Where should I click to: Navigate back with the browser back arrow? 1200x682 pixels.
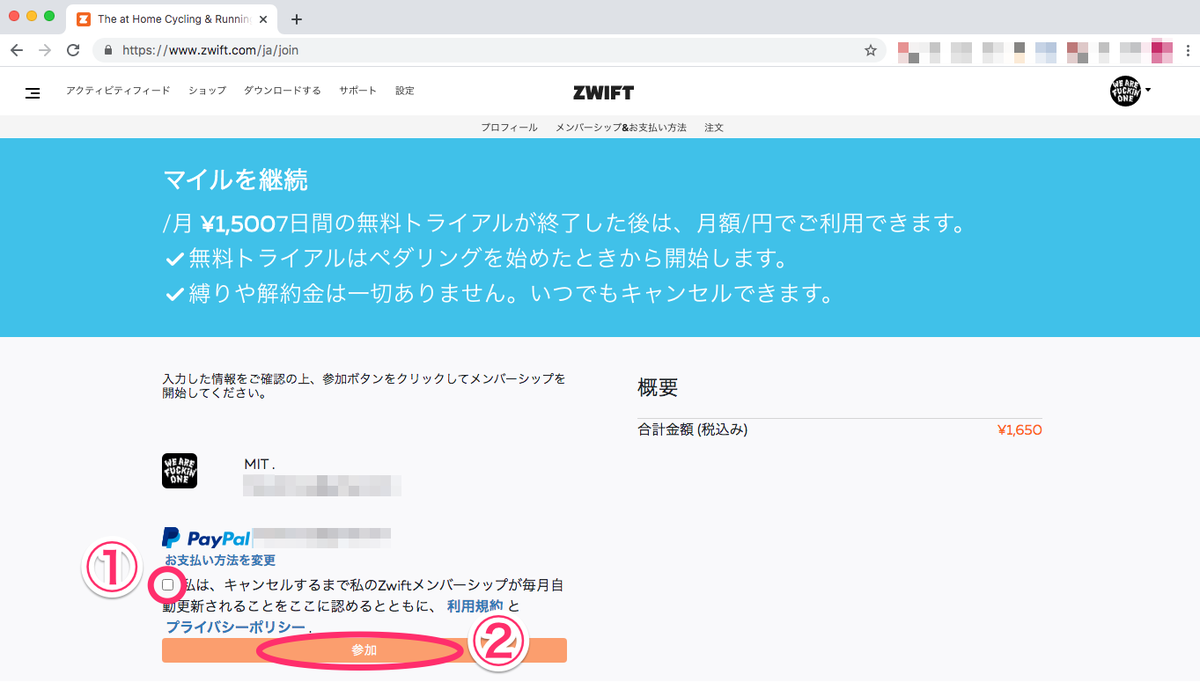coord(17,49)
